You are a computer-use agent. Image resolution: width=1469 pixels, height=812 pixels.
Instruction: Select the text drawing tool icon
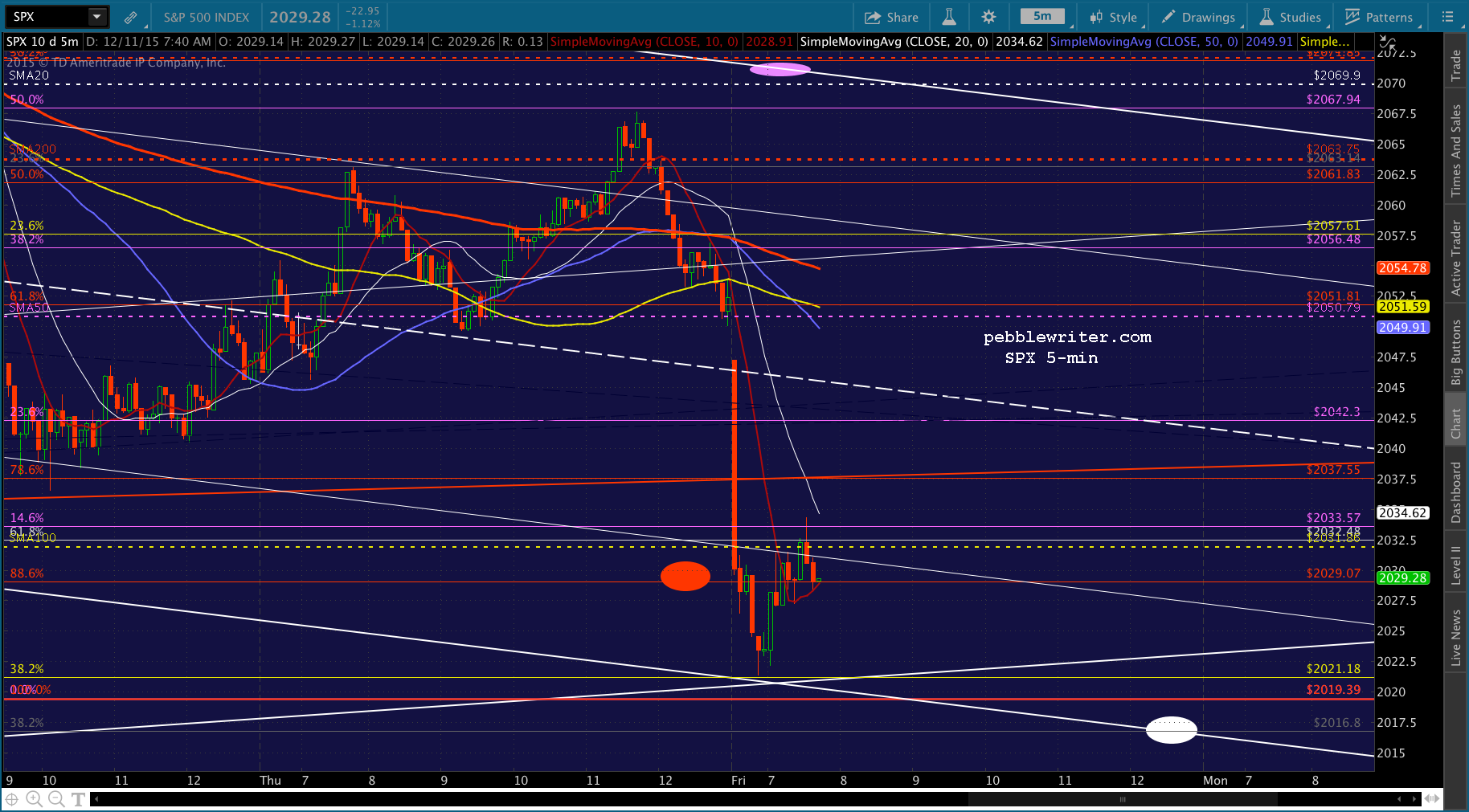click(78, 799)
